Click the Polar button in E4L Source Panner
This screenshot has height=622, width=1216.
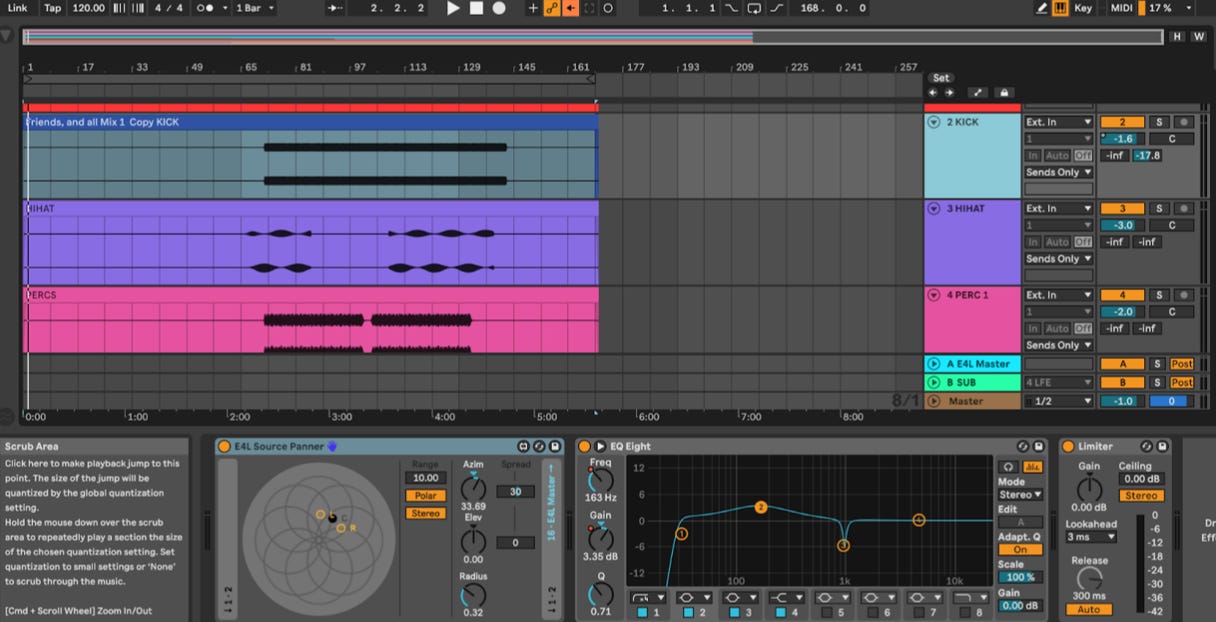pyautogui.click(x=425, y=496)
